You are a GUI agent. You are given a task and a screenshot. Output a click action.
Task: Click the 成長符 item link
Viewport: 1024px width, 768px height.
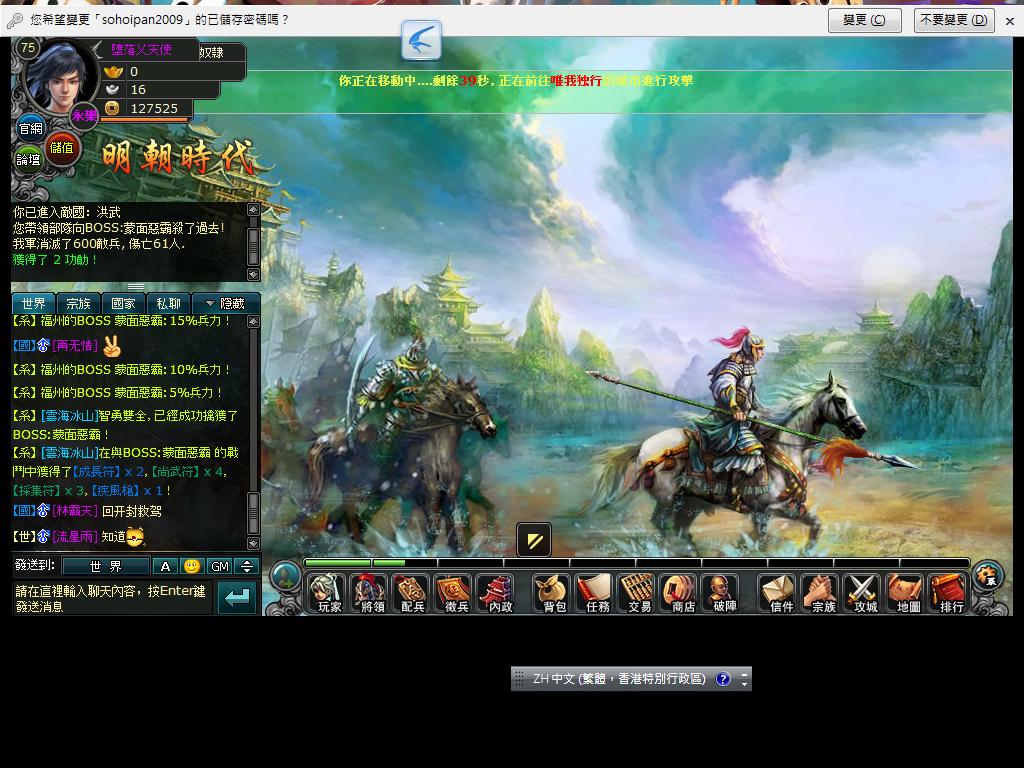95,472
